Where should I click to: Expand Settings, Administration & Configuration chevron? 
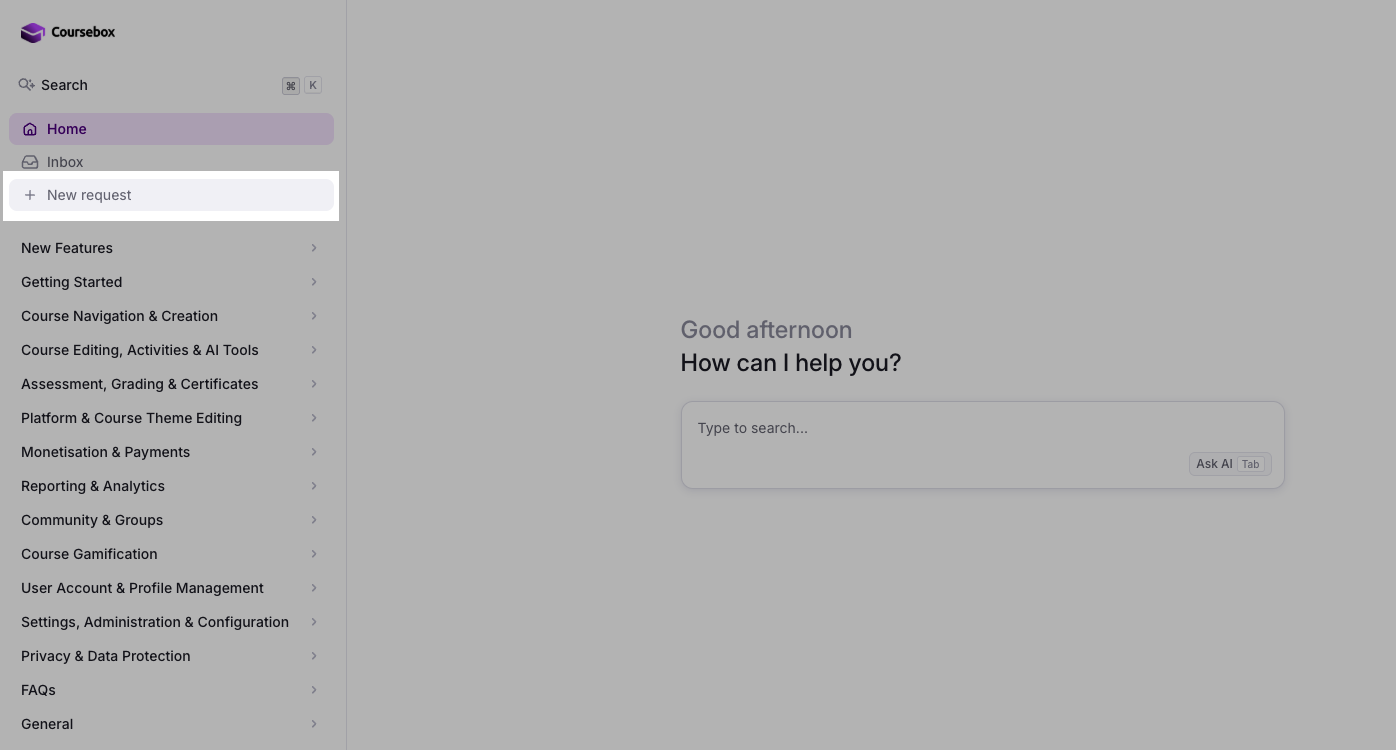(x=314, y=622)
